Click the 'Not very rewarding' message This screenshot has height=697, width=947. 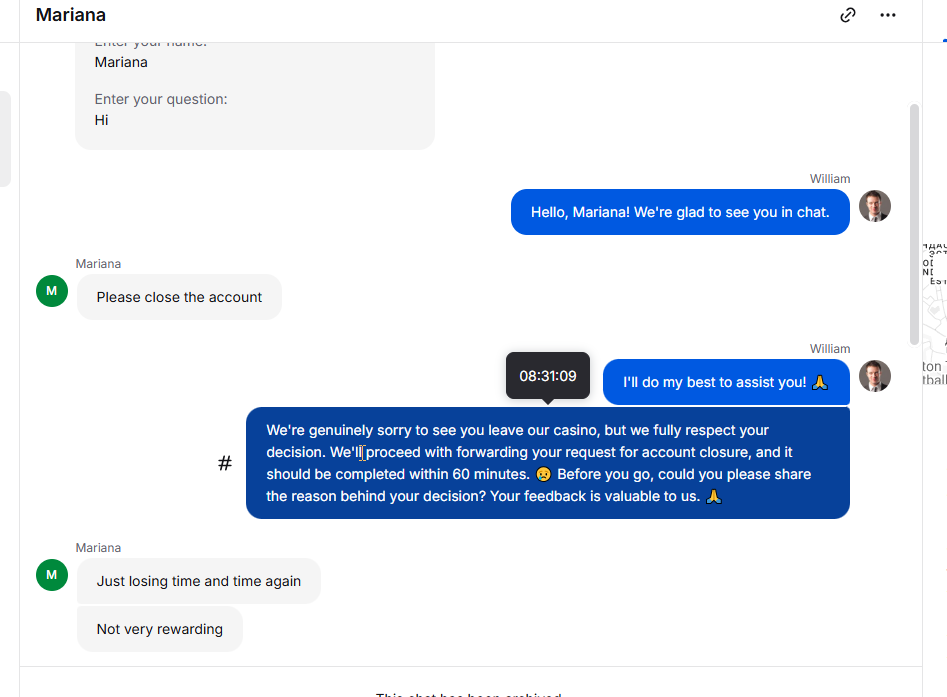(160, 629)
